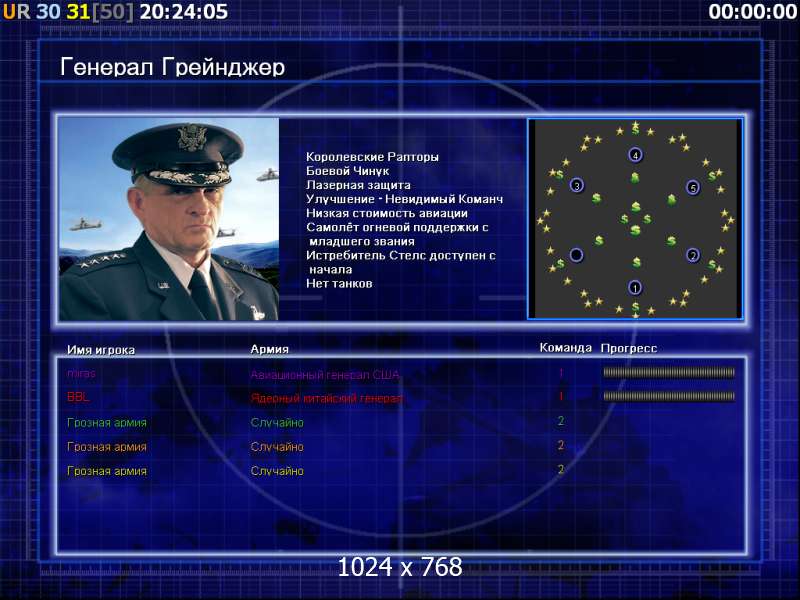
Task: Select start position 2 on the map
Action: (x=692, y=255)
